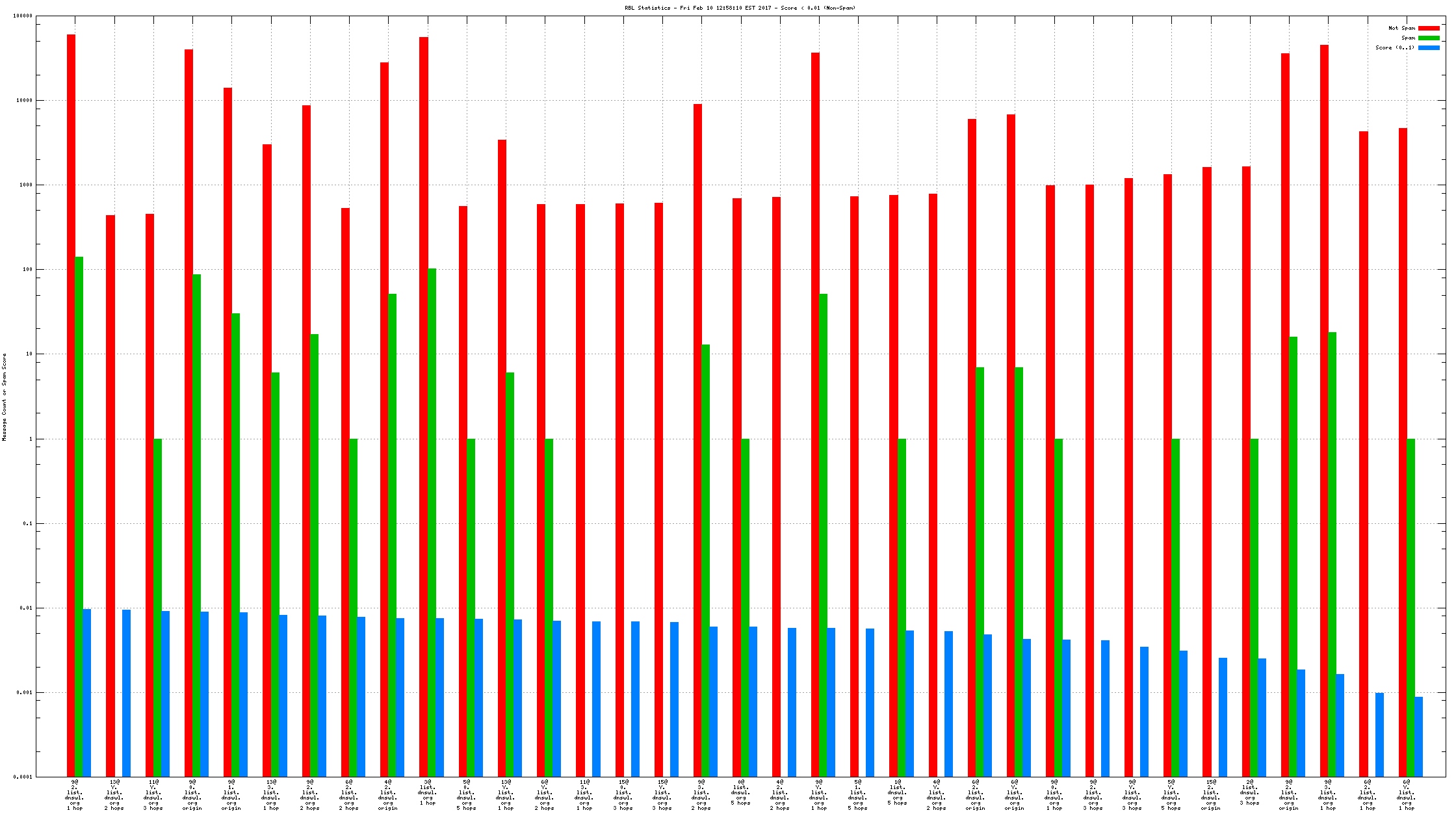1456x819 pixels.
Task: Select the '15@ 2. list.dnswl.org origin' axis label
Action: tap(1211, 795)
